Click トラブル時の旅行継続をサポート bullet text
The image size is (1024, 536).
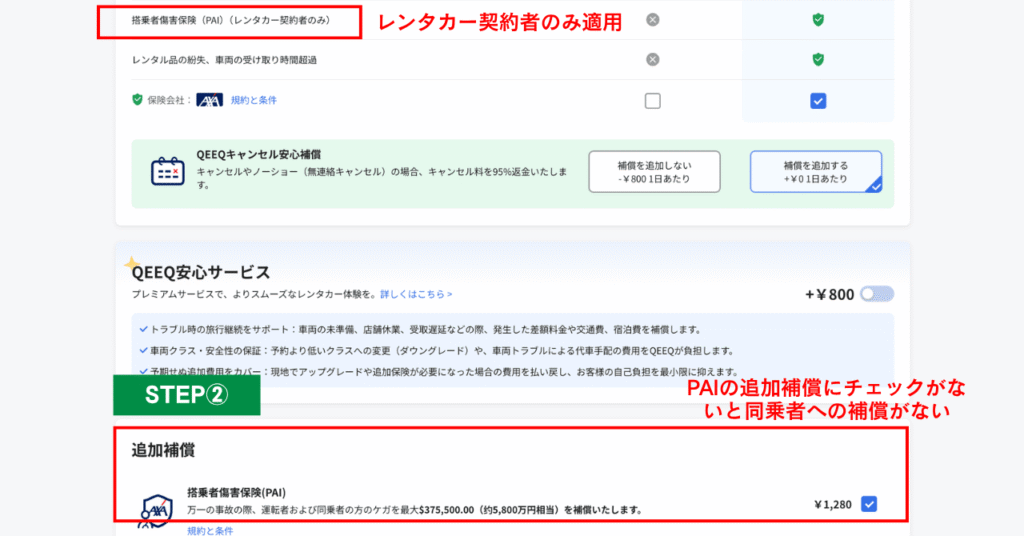426,330
